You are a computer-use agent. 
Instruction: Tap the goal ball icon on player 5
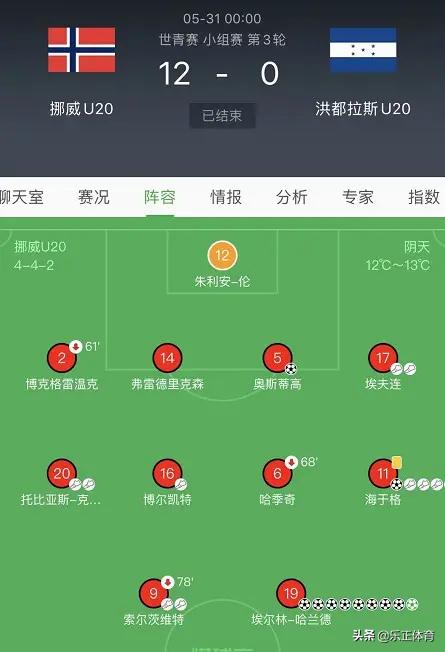(x=291, y=368)
